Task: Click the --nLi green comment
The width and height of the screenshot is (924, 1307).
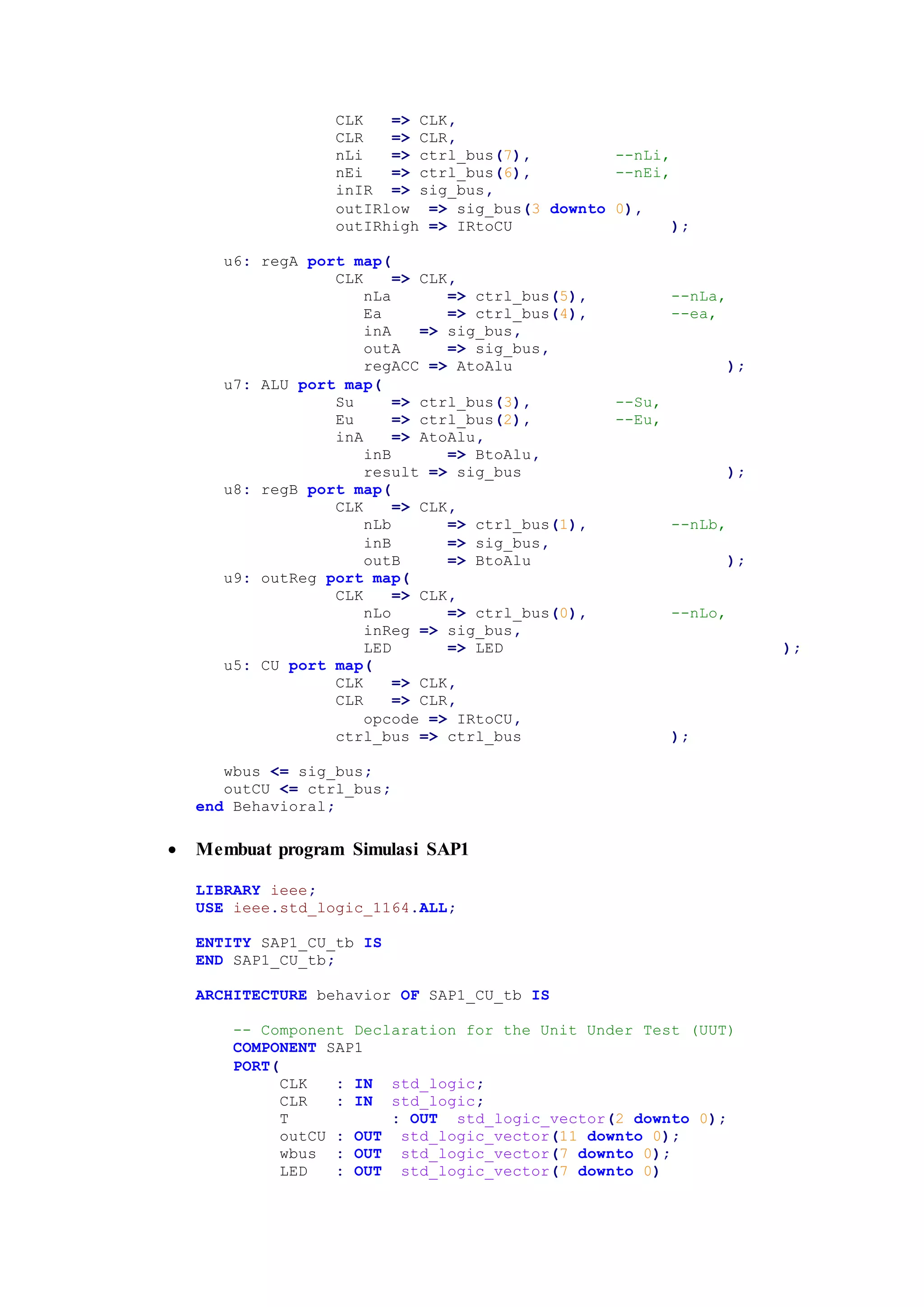Action: pos(642,156)
